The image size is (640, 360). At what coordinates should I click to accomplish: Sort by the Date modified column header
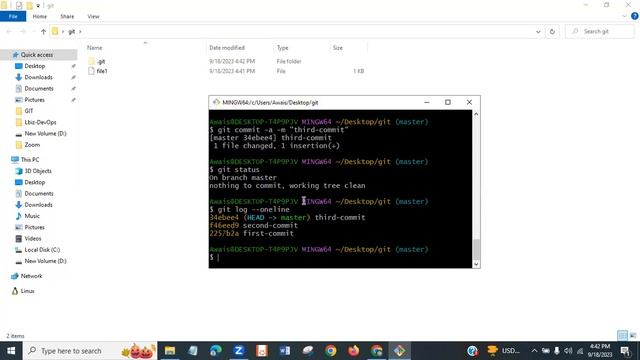point(227,48)
